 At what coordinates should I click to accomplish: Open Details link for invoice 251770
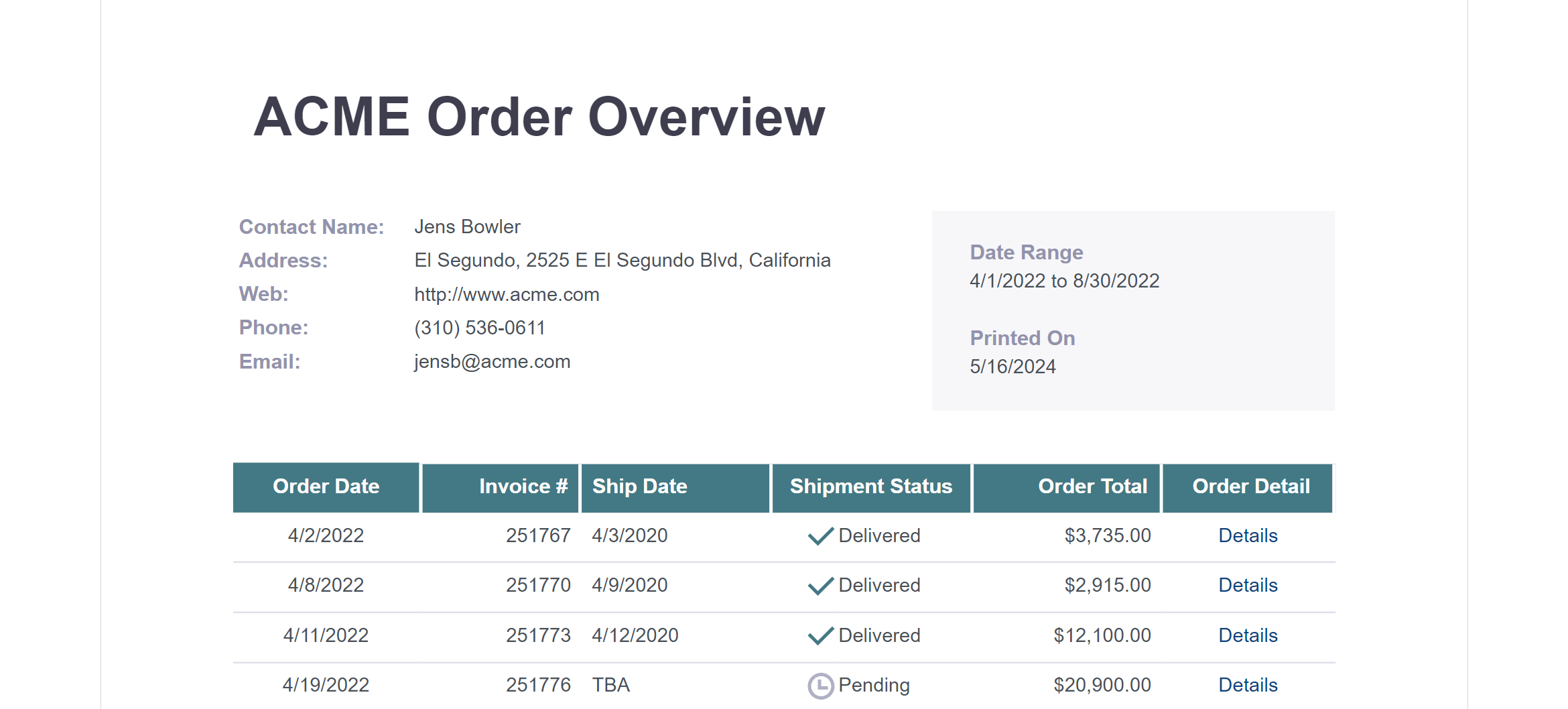(1247, 586)
